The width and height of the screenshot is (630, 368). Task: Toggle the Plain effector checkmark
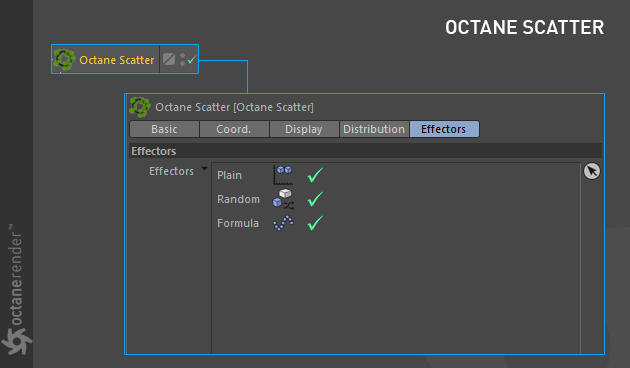point(315,175)
